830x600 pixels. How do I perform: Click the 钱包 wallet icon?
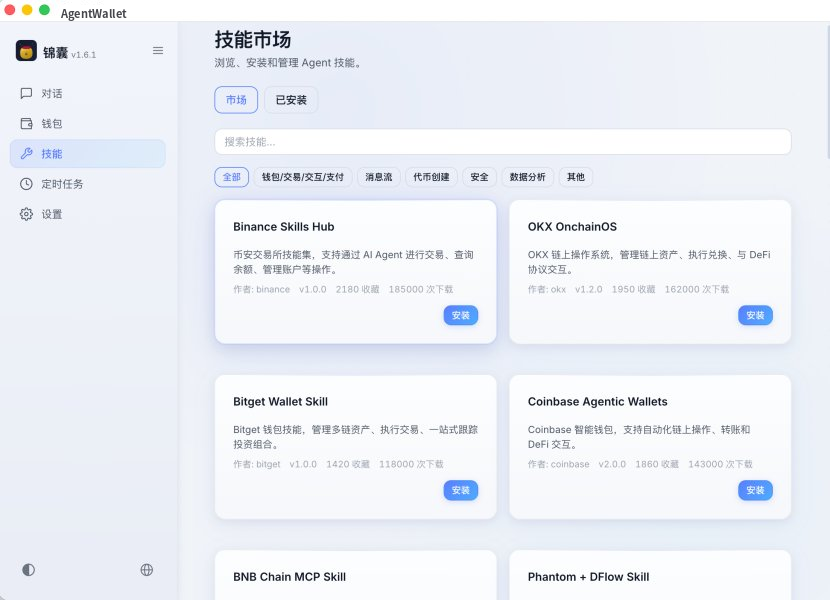click(26, 123)
